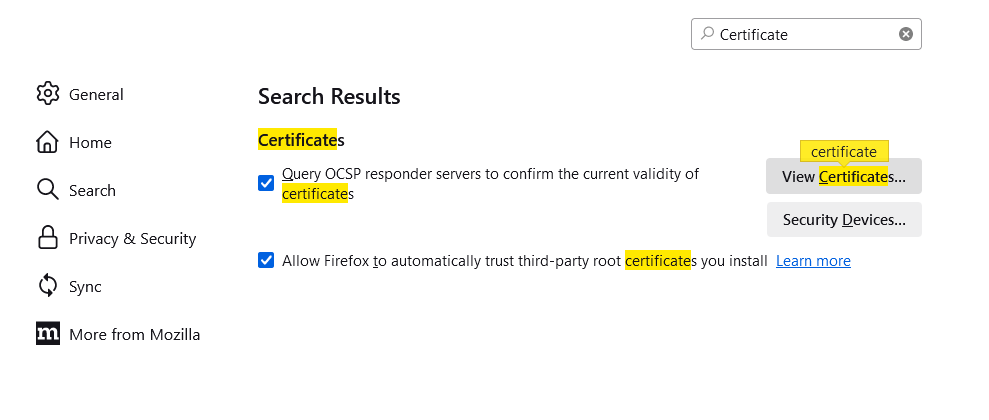Click the Privacy & Security lock icon

pyautogui.click(x=47, y=238)
